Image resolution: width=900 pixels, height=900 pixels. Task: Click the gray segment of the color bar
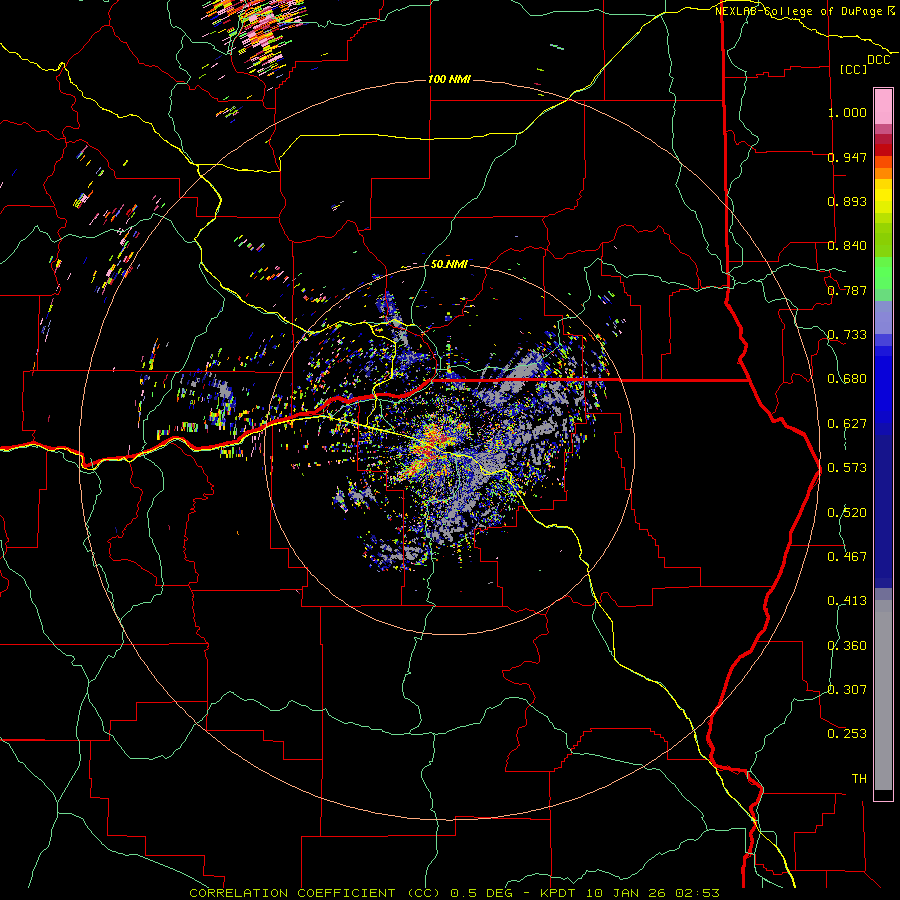(883, 695)
